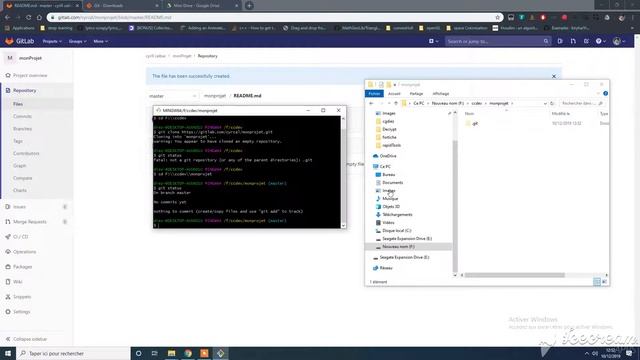Switch to the Google Drive tab
The image size is (640, 360).
point(202,6)
